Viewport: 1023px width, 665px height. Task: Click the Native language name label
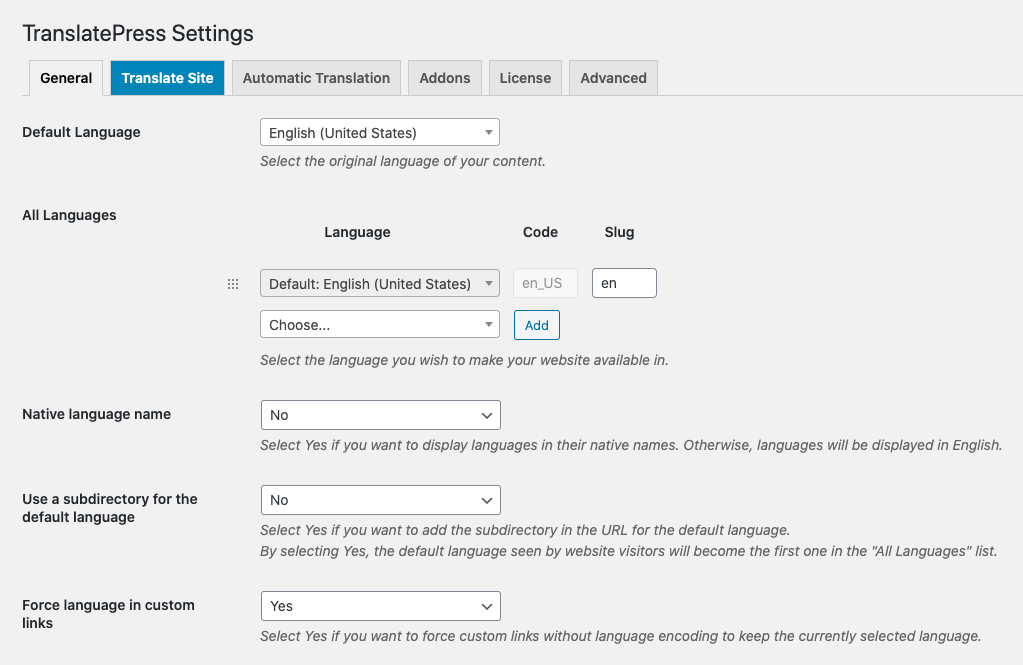(x=97, y=414)
